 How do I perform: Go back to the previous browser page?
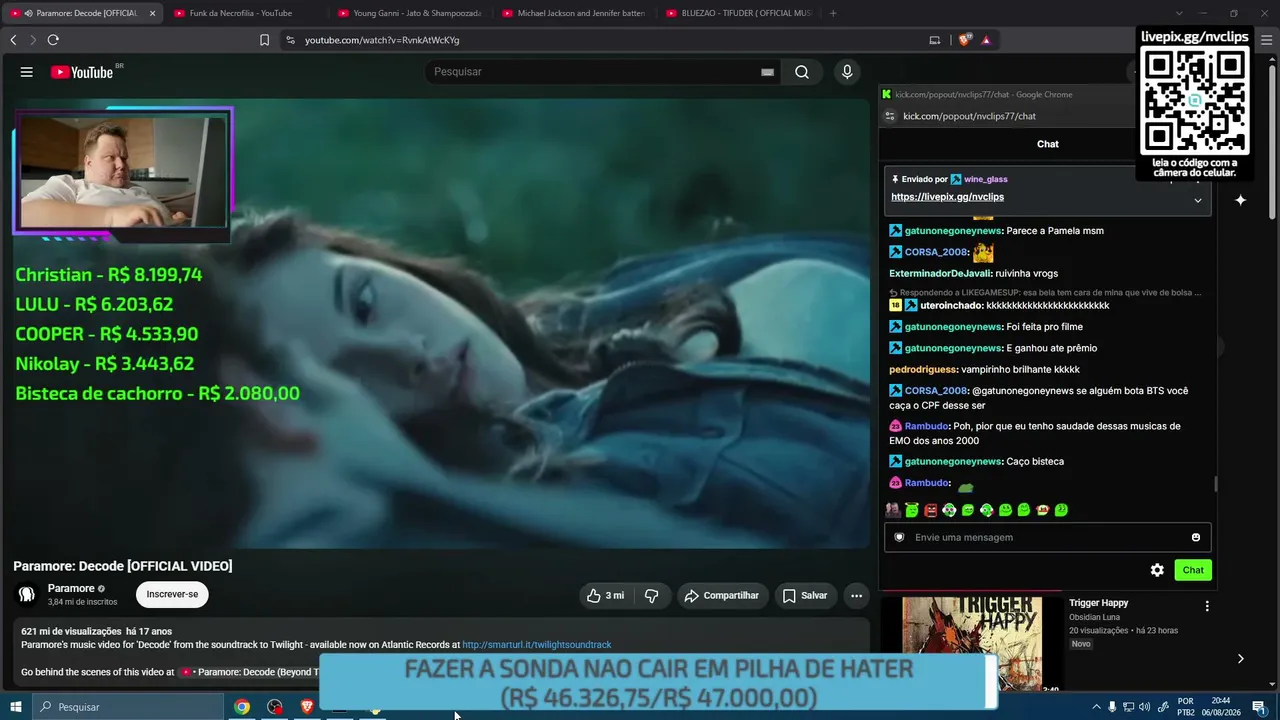[13, 40]
